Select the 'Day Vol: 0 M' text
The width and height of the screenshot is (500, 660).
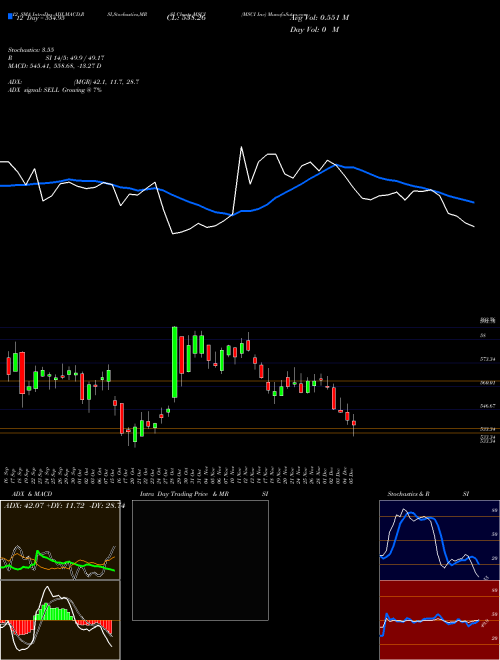click(x=314, y=29)
